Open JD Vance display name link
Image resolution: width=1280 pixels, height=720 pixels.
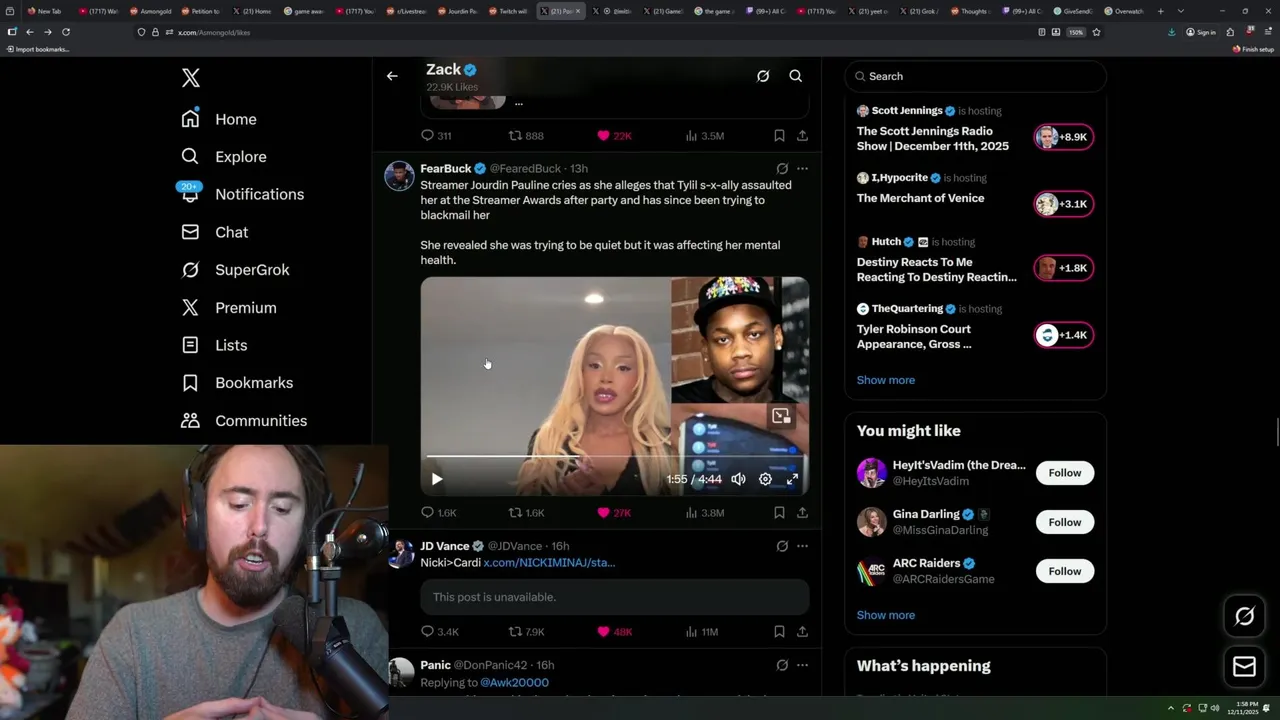point(445,546)
